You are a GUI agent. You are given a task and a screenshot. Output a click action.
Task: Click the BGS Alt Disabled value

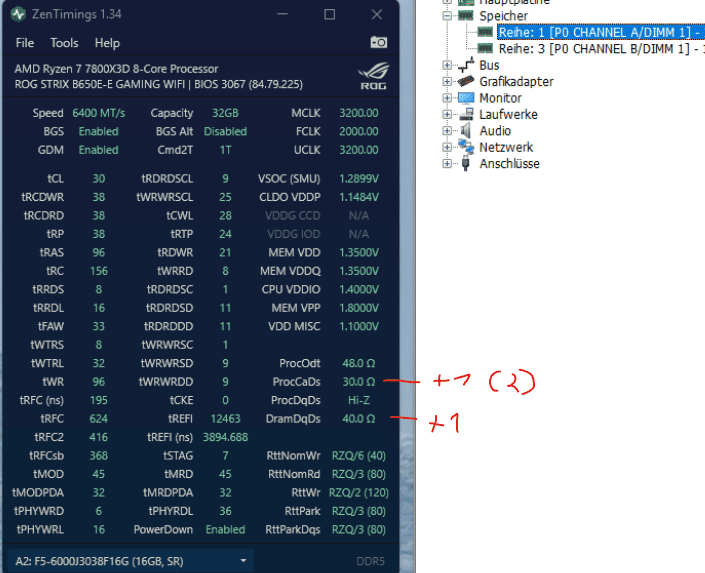coord(225,131)
